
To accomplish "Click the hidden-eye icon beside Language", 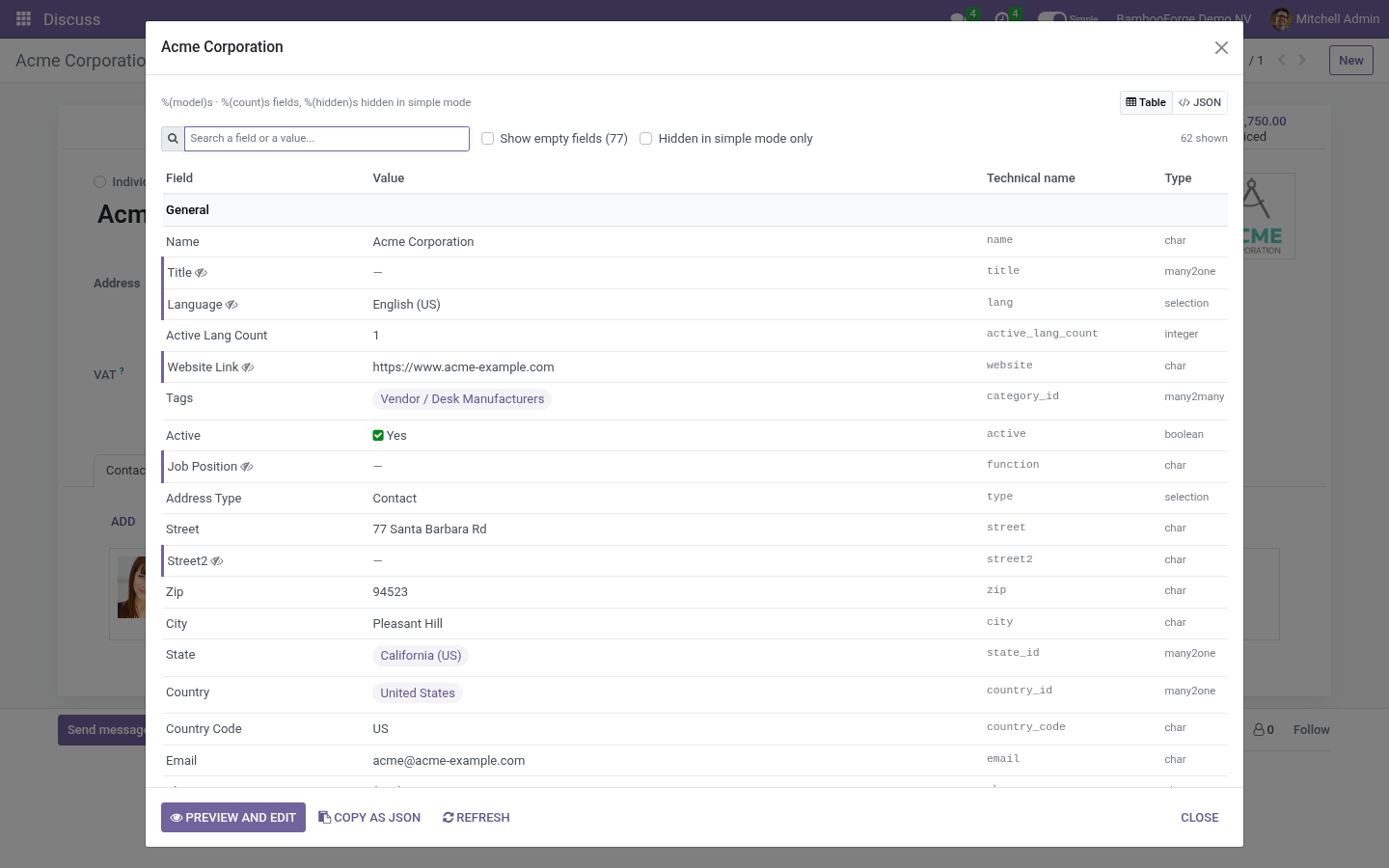I will [x=231, y=305].
